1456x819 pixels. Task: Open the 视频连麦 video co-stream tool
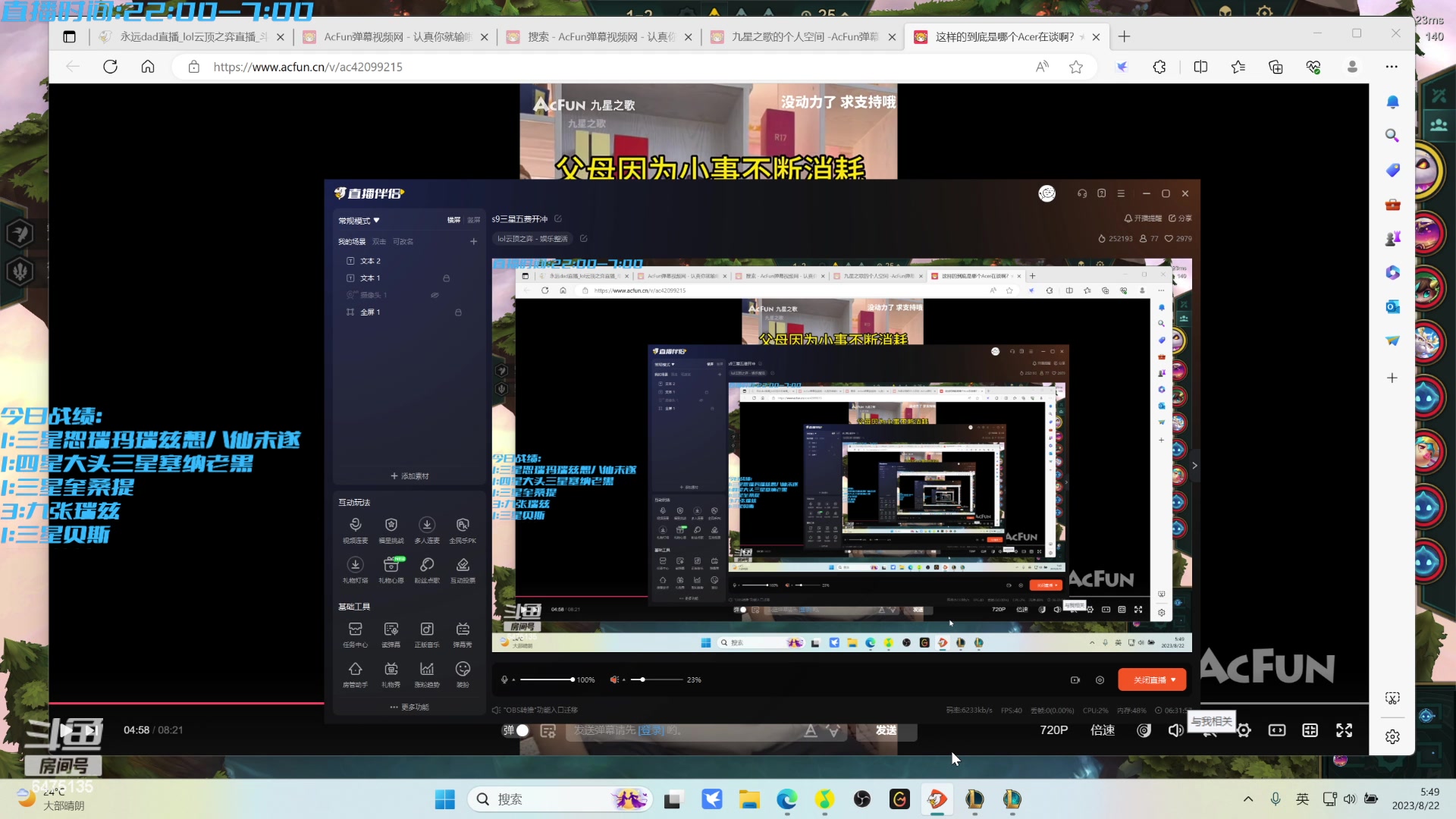[x=355, y=530]
